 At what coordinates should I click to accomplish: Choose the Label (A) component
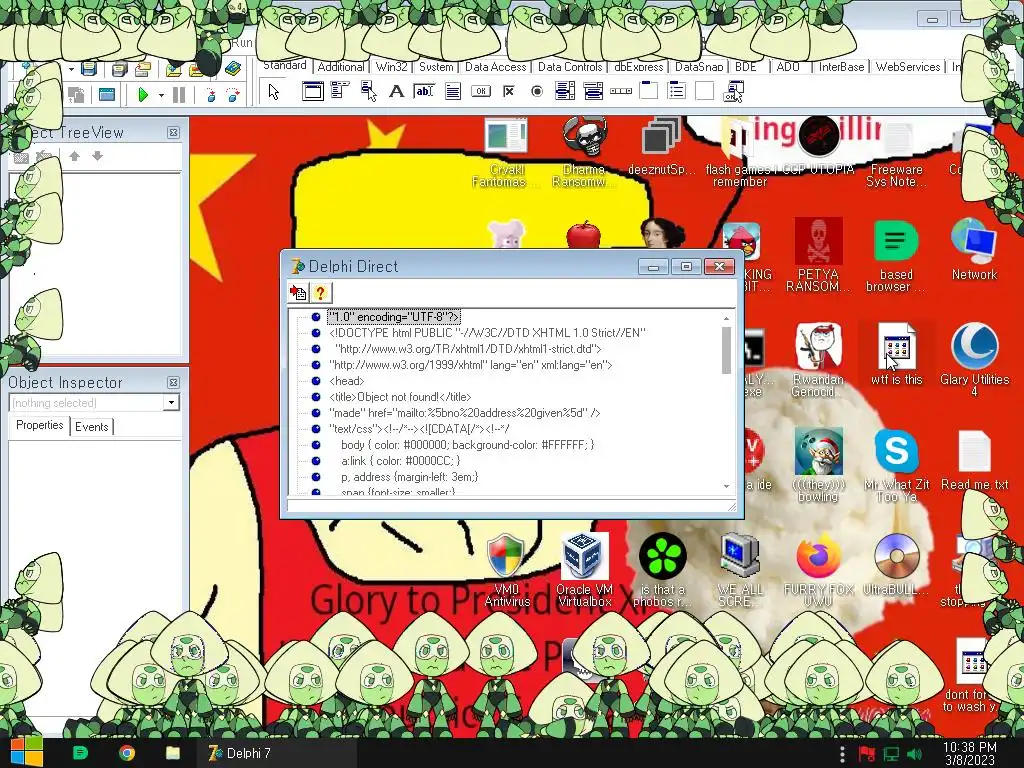click(x=396, y=91)
